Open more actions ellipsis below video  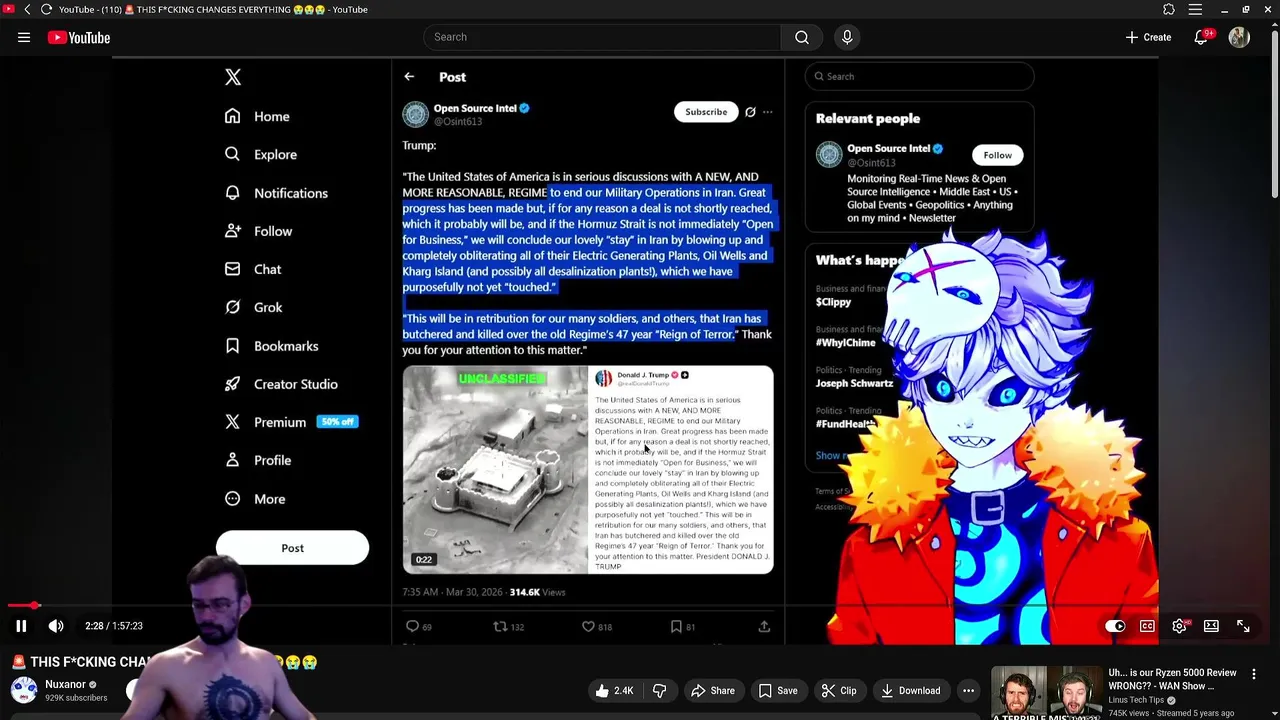[x=968, y=691]
